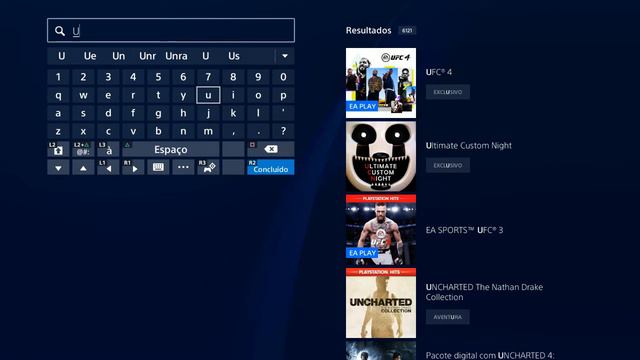Viewport: 640px width, 360px height.
Task: Toggle the accented characters à key
Action: (x=108, y=149)
